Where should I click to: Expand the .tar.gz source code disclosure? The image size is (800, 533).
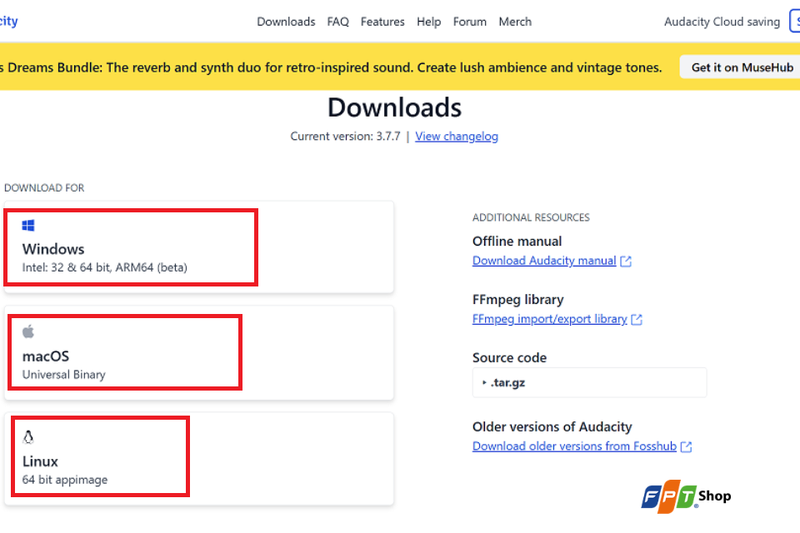pos(589,383)
